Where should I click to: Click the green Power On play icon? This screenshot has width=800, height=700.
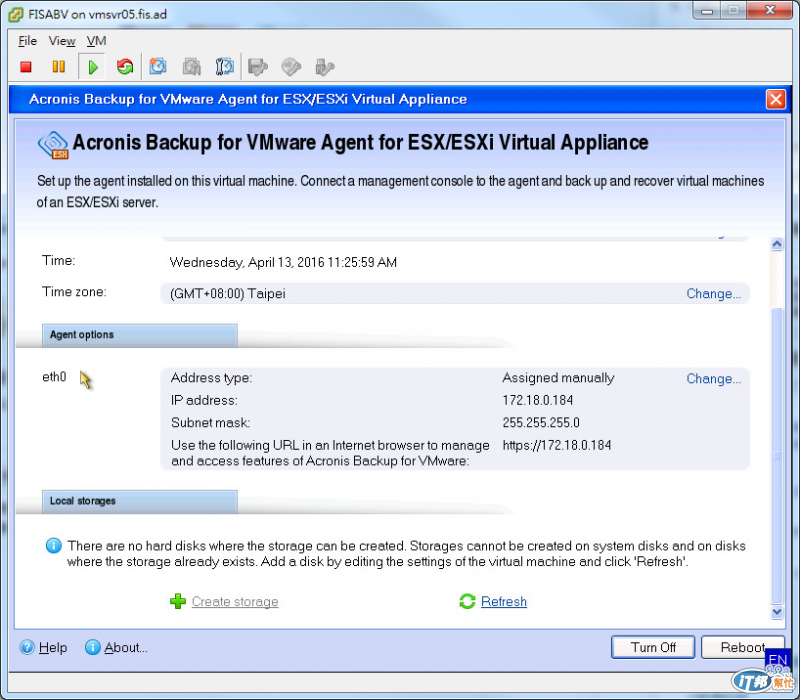click(x=92, y=67)
